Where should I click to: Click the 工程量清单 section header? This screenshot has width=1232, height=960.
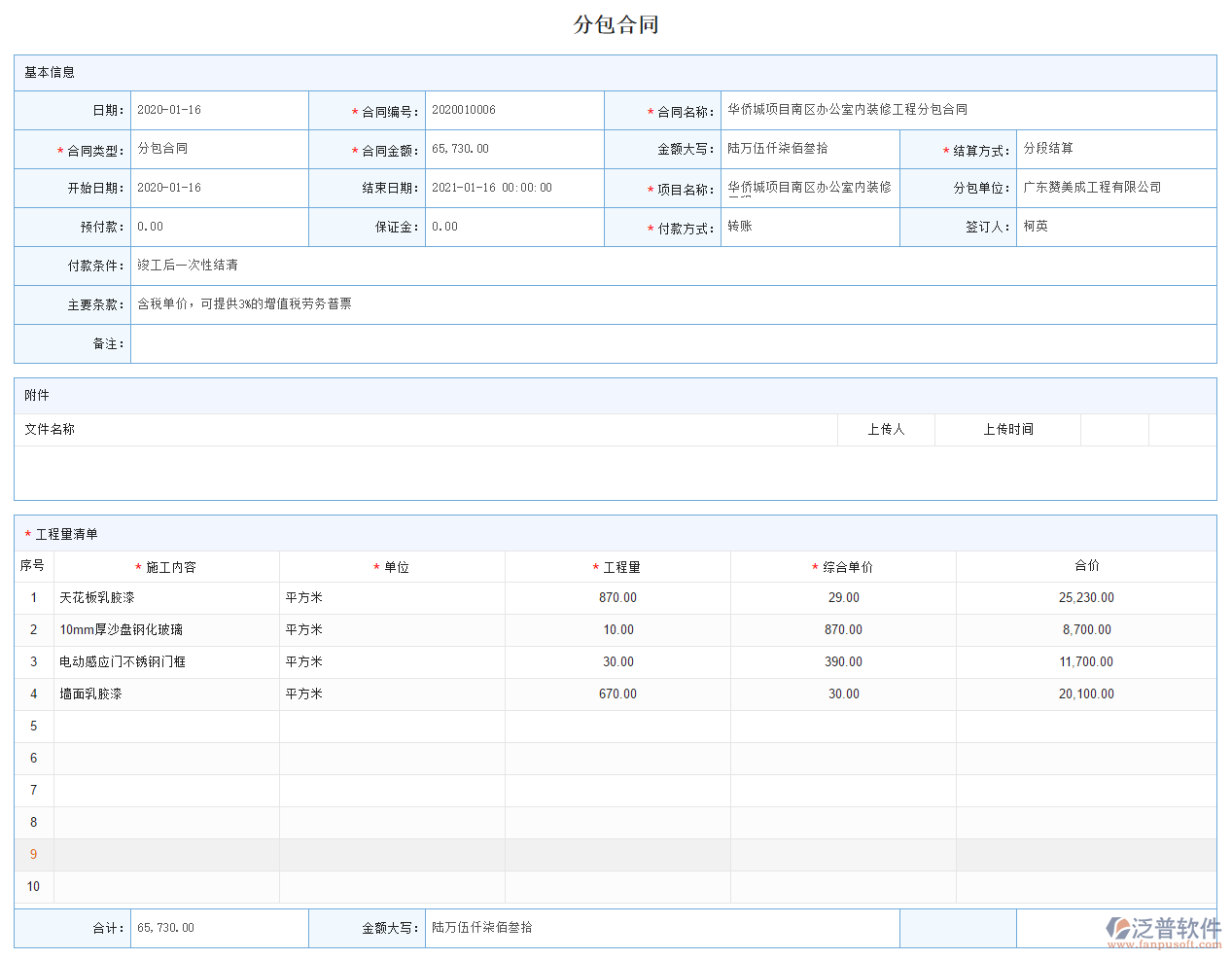[55, 534]
